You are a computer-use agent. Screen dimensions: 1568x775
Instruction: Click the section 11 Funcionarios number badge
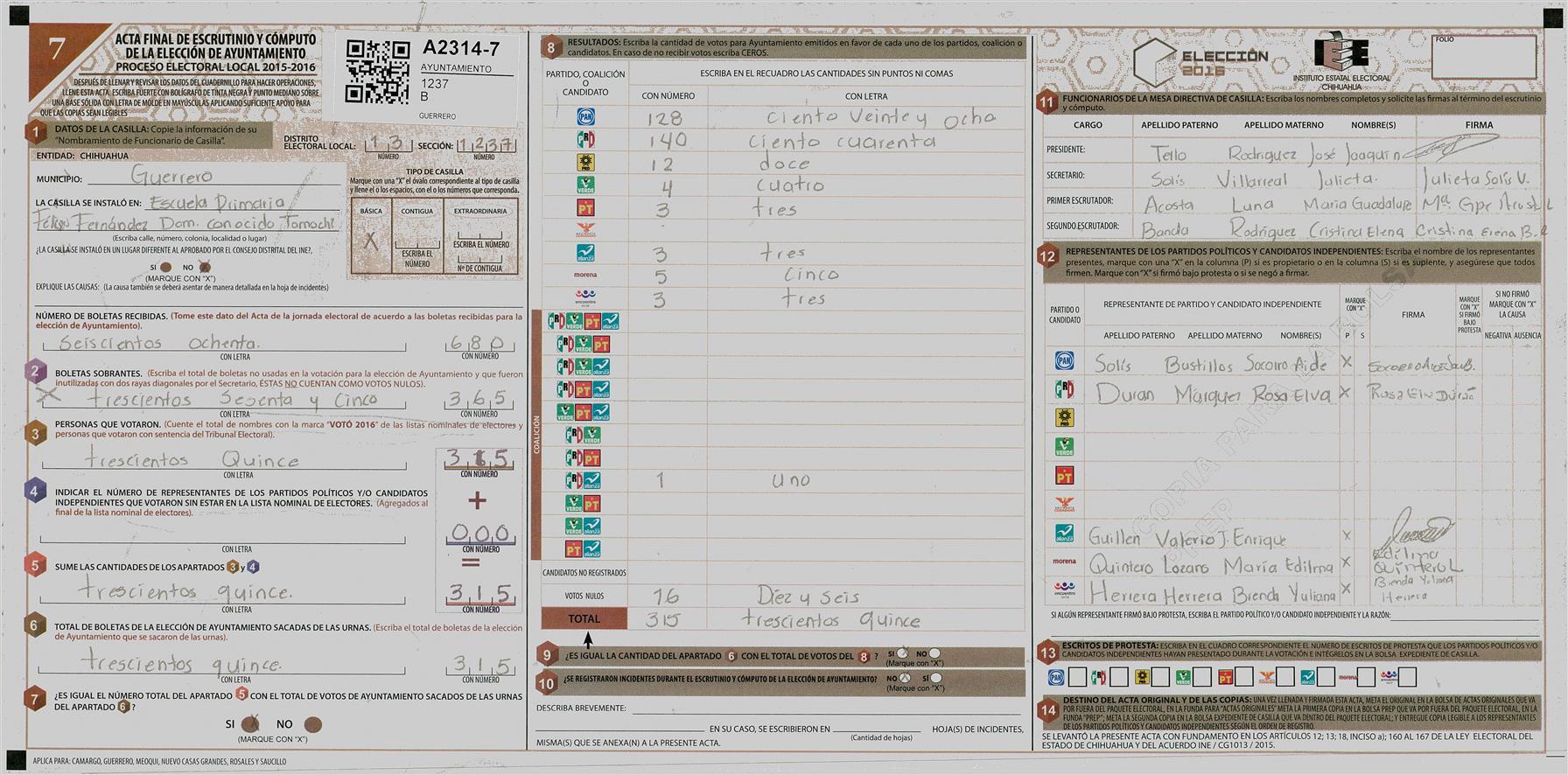click(1046, 102)
